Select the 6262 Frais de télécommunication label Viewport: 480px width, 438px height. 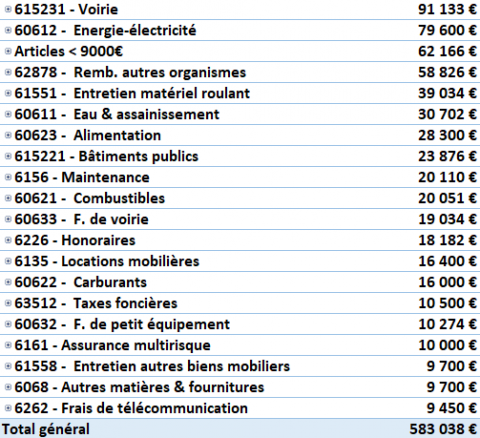pos(131,408)
